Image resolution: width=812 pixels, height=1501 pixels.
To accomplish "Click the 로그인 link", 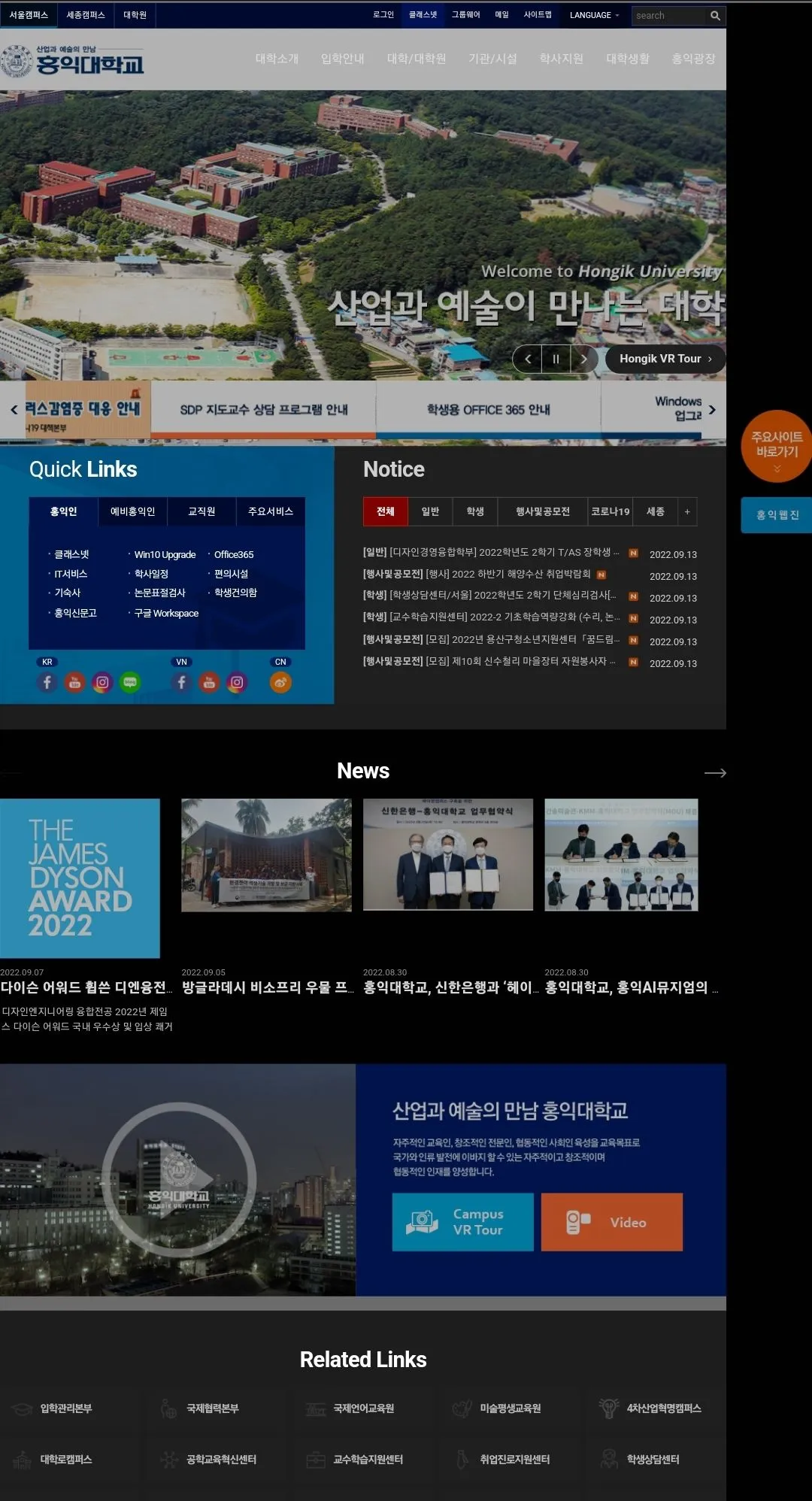I will pyautogui.click(x=383, y=15).
